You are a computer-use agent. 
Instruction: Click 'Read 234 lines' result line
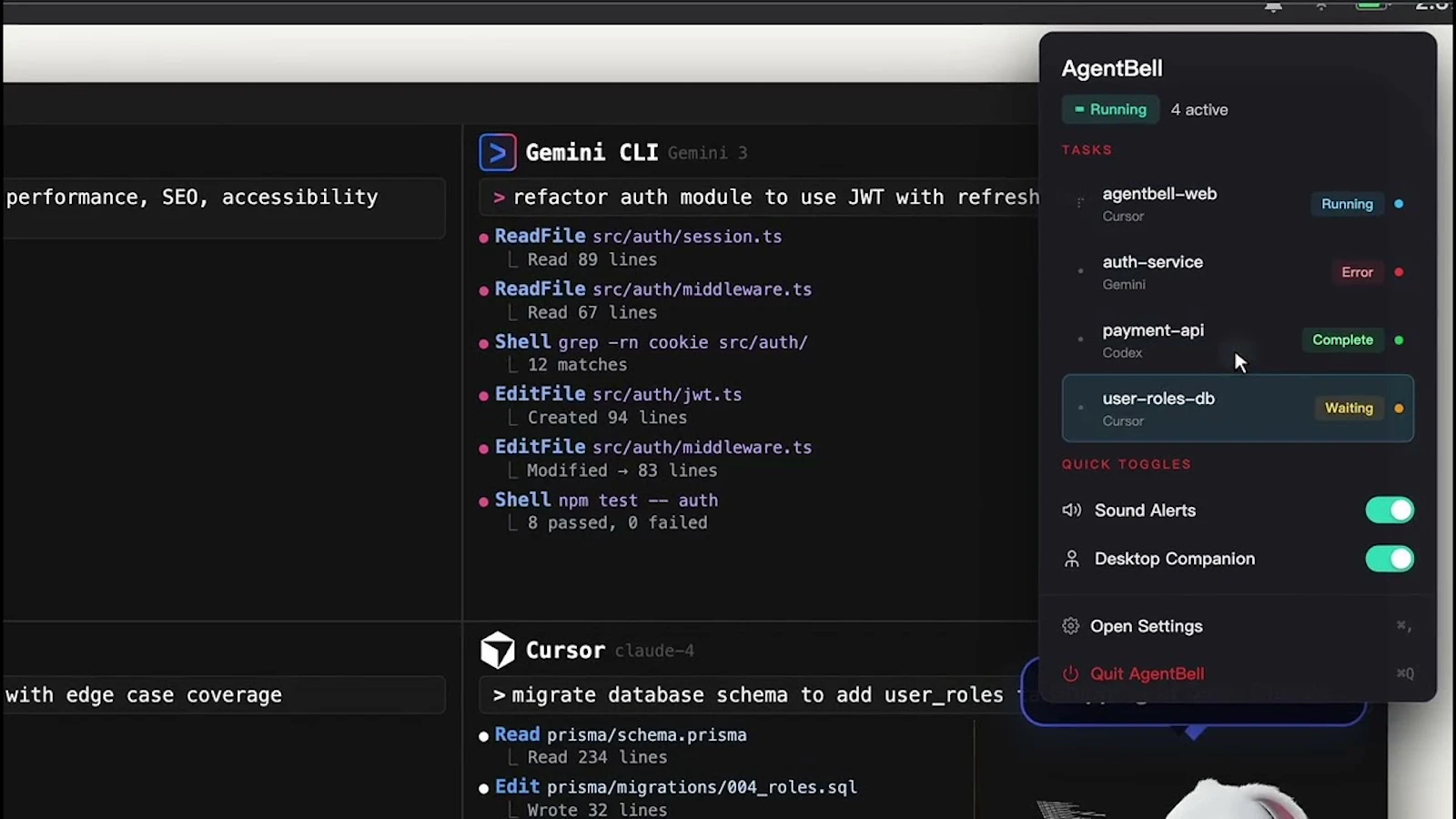click(x=597, y=758)
